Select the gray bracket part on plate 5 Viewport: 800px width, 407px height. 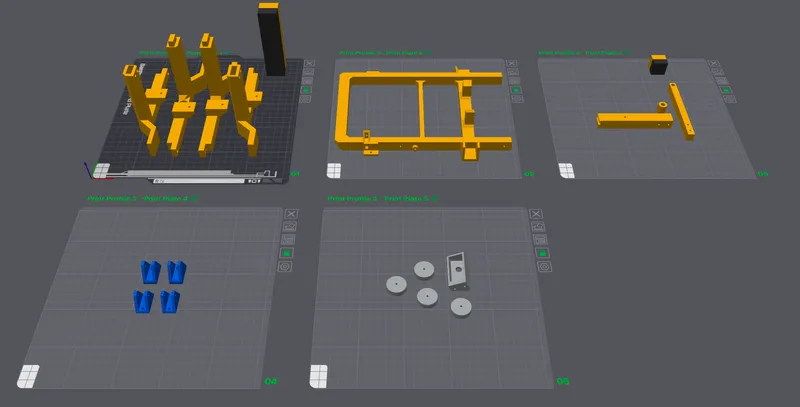(457, 271)
